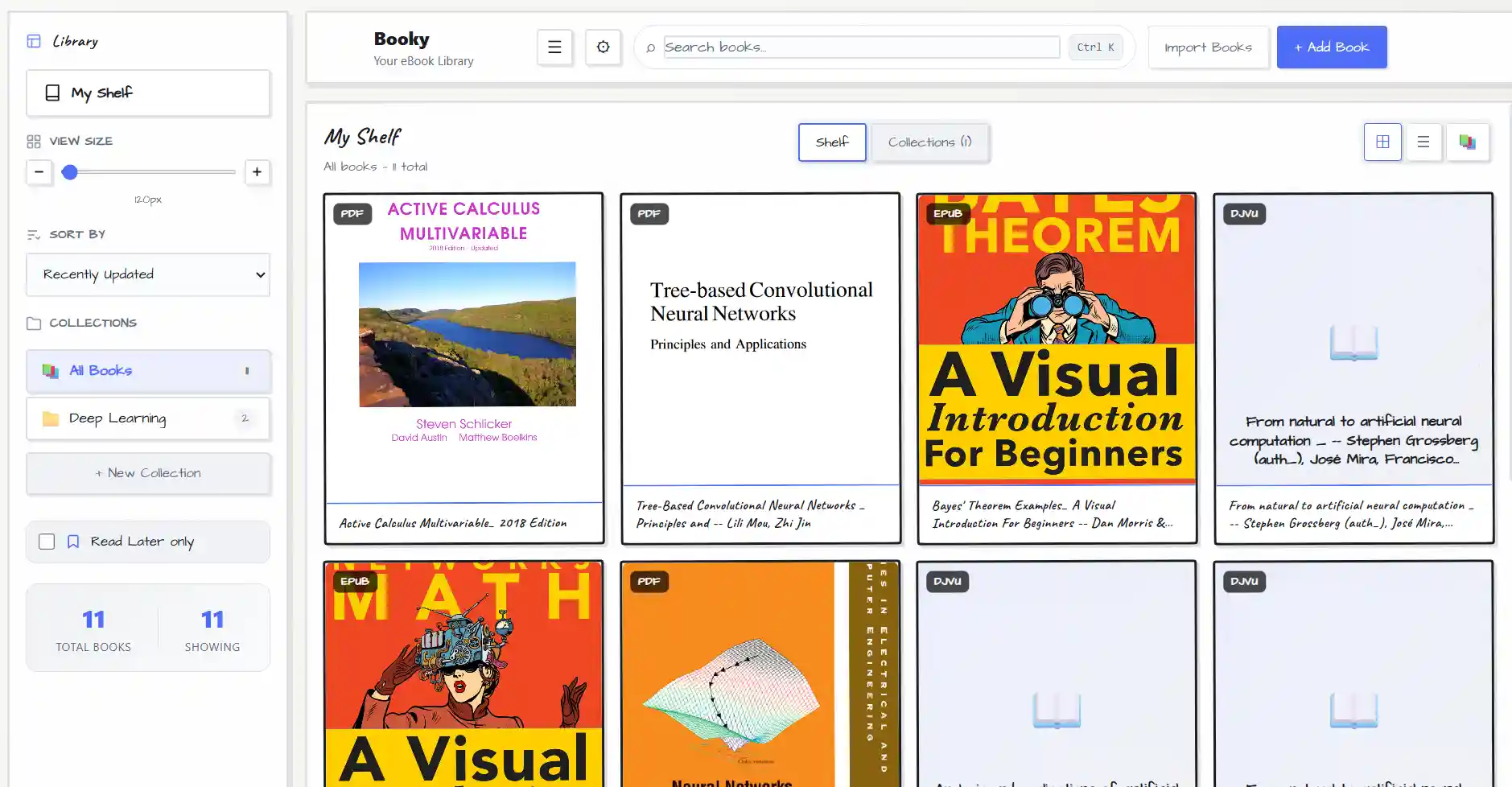Click the SHOWING count

212,619
